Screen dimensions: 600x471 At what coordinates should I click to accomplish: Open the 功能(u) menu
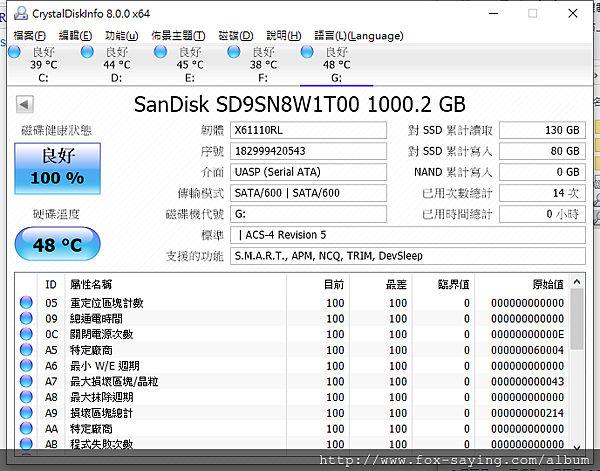click(121, 36)
